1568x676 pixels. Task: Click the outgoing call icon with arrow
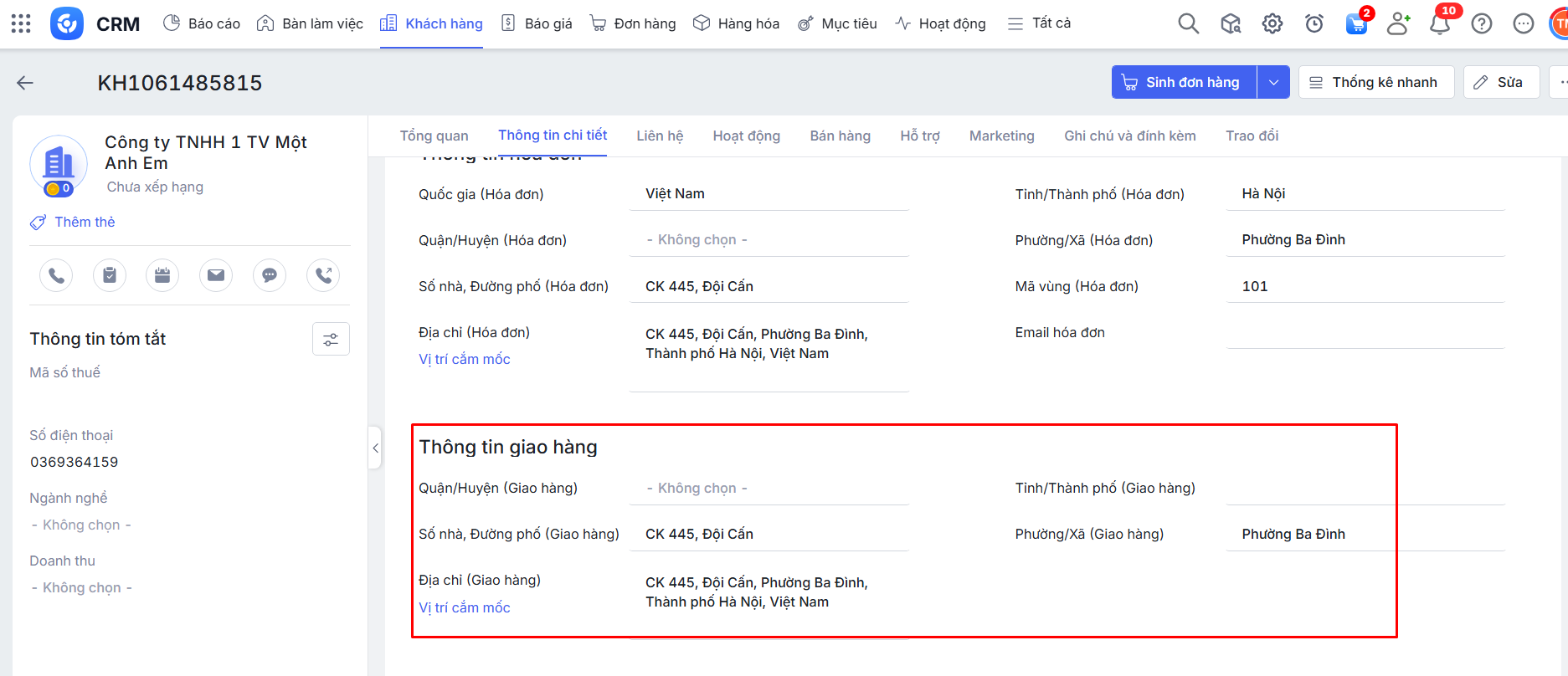coord(323,275)
